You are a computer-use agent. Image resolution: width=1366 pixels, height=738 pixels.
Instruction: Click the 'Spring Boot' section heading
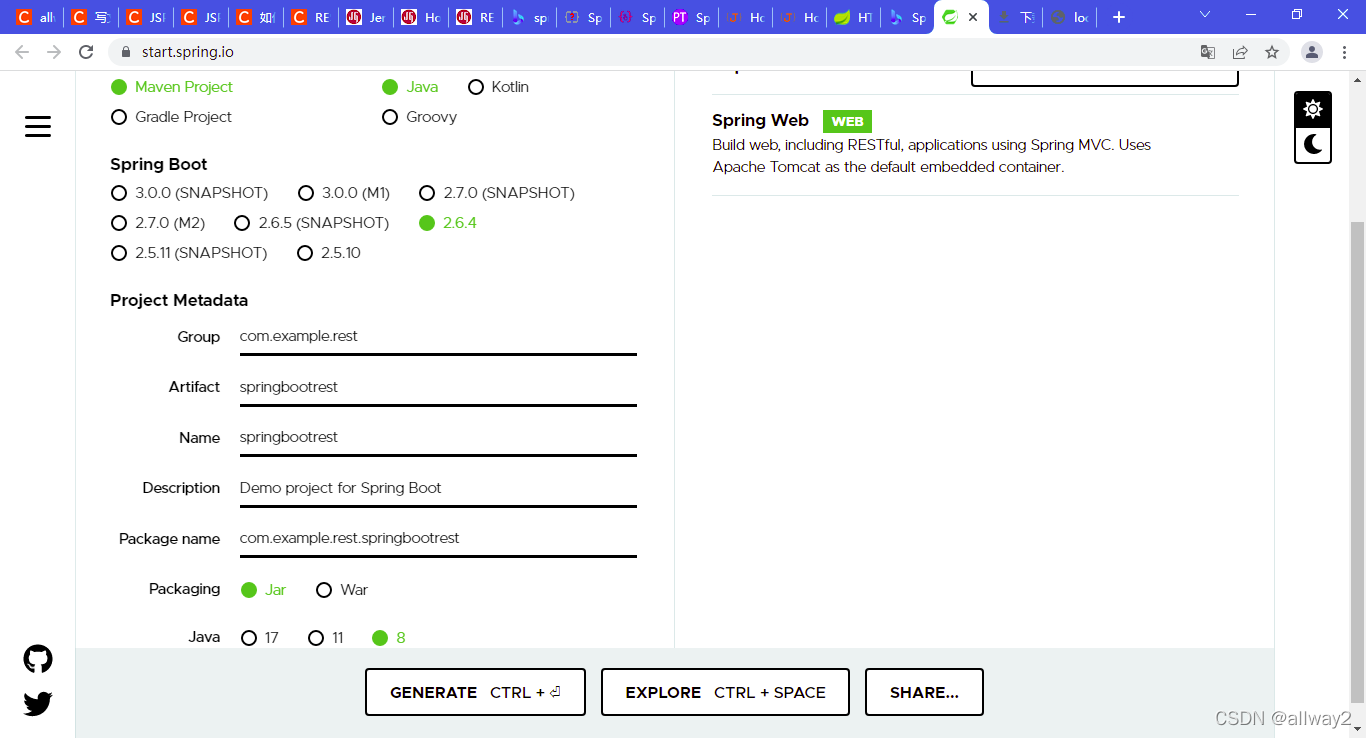pos(159,164)
